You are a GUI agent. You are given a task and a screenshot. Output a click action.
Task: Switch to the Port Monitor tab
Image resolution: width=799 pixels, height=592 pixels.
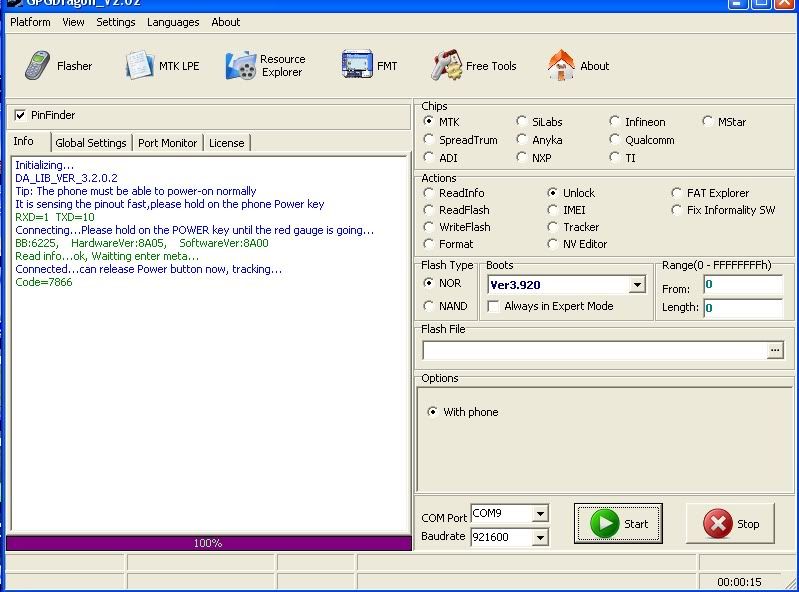coord(167,143)
